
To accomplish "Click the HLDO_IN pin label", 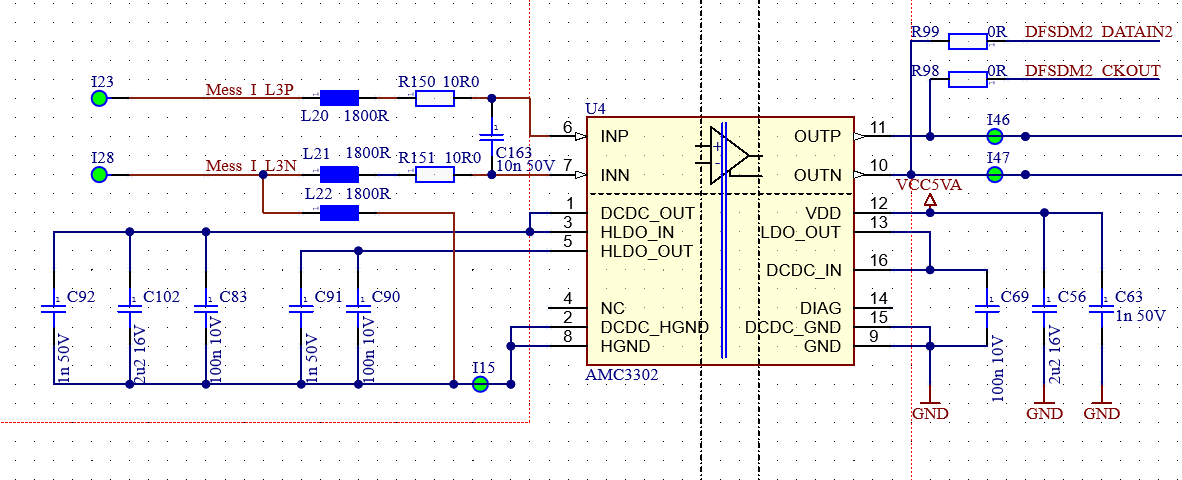I will click(x=638, y=232).
